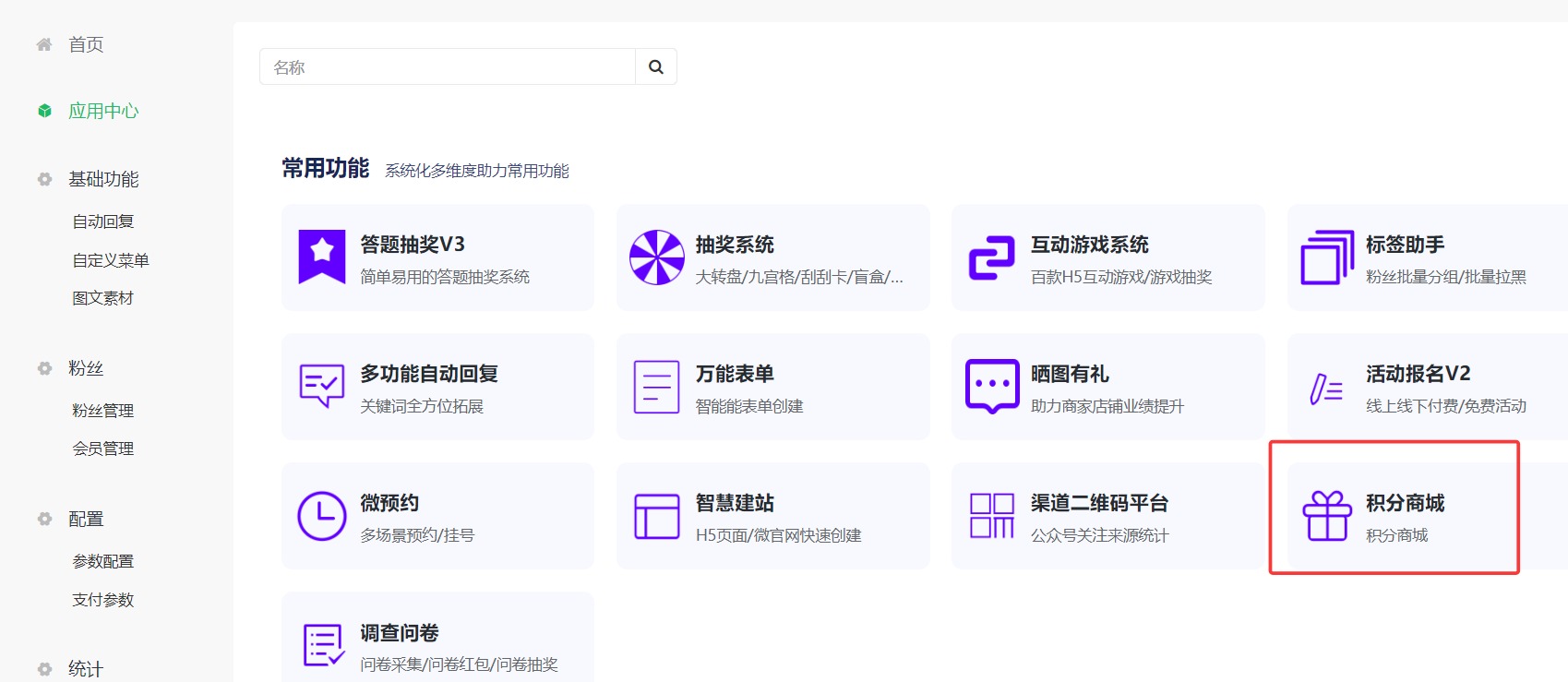
Task: Open the 答题抽奖V3 star bookmark icon
Action: pos(322,257)
